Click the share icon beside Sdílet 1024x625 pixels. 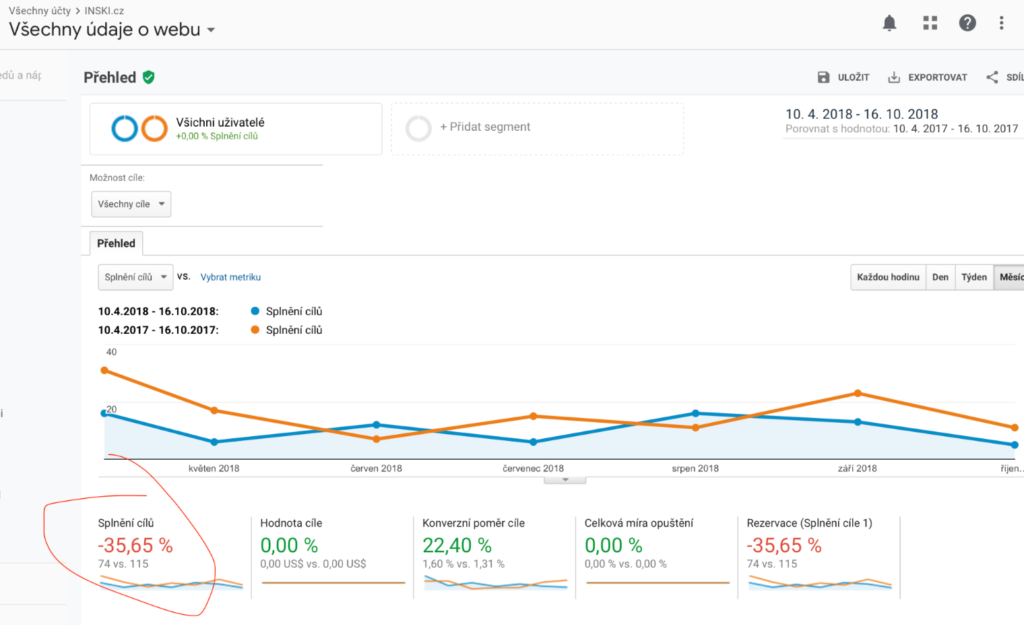[x=992, y=77]
